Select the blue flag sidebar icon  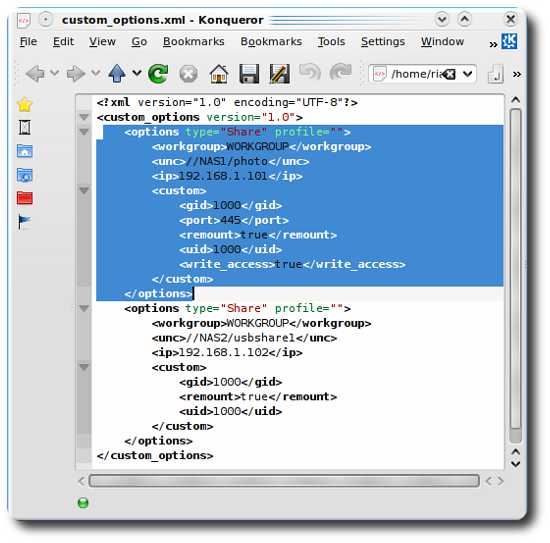click(x=24, y=222)
